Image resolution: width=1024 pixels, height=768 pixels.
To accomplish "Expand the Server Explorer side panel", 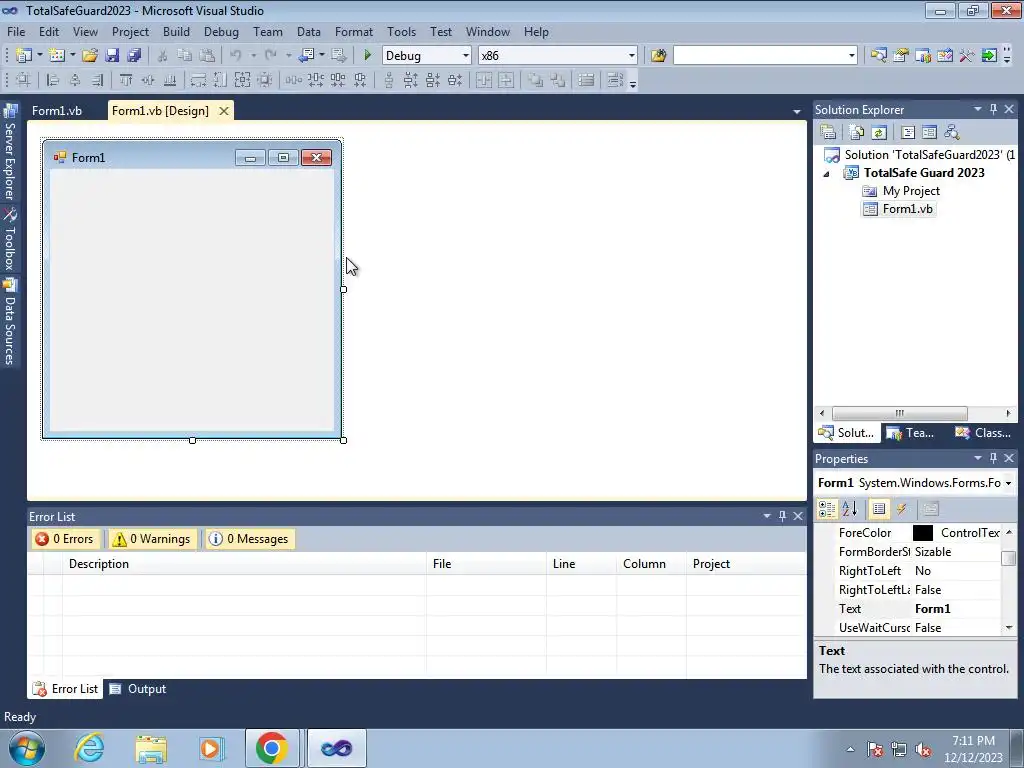I will click(x=10, y=153).
